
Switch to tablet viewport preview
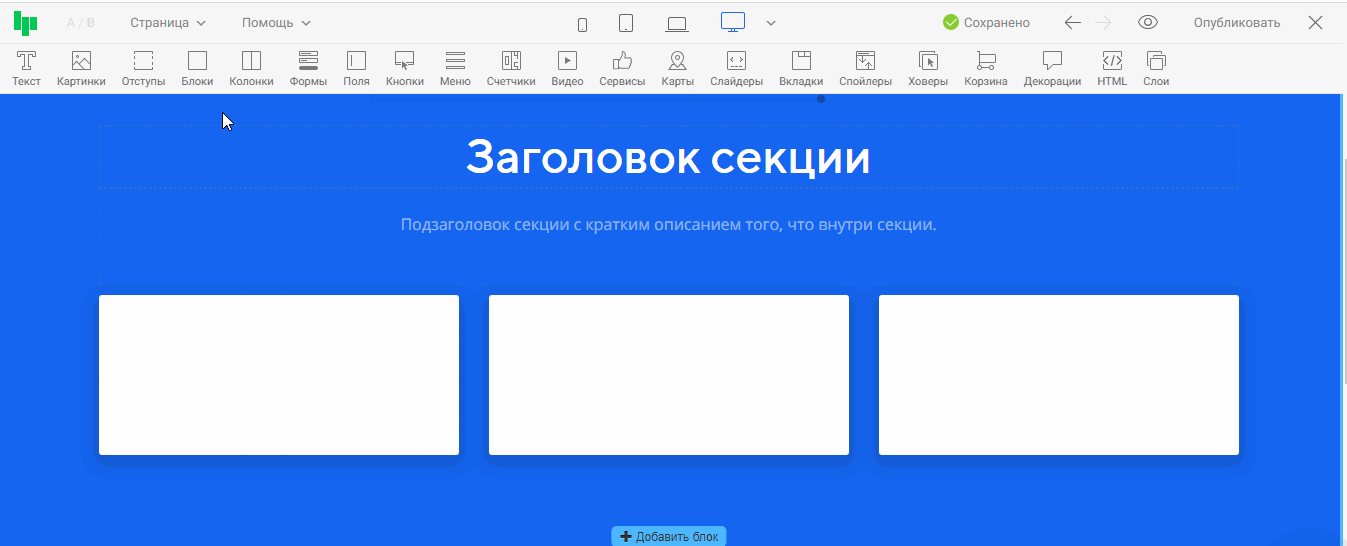click(x=626, y=23)
